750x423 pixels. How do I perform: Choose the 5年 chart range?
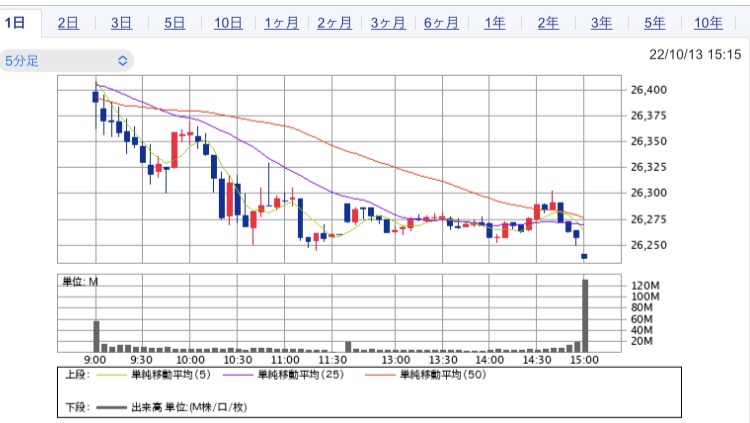tap(655, 23)
